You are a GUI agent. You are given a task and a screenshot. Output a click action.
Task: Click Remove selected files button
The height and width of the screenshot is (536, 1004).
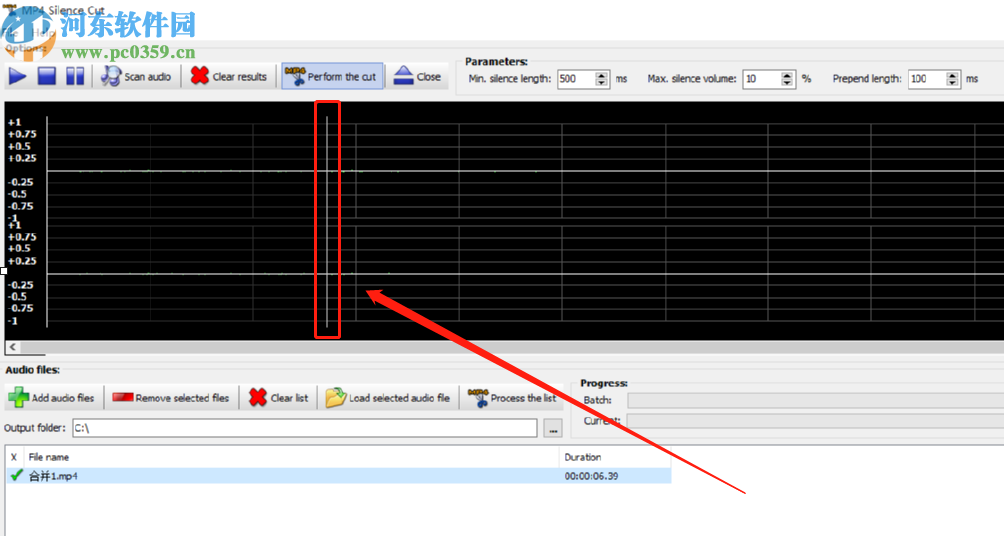[x=171, y=398]
